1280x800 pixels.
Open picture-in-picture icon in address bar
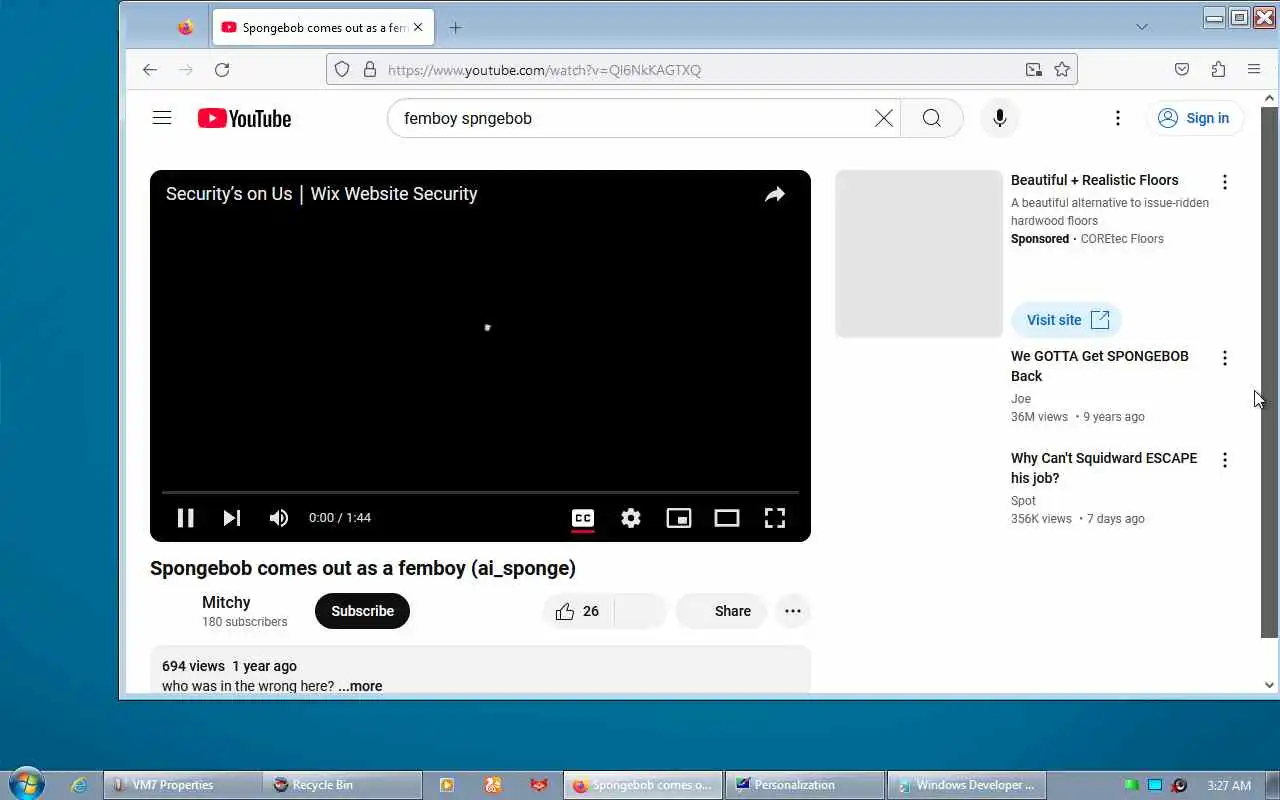1033,69
